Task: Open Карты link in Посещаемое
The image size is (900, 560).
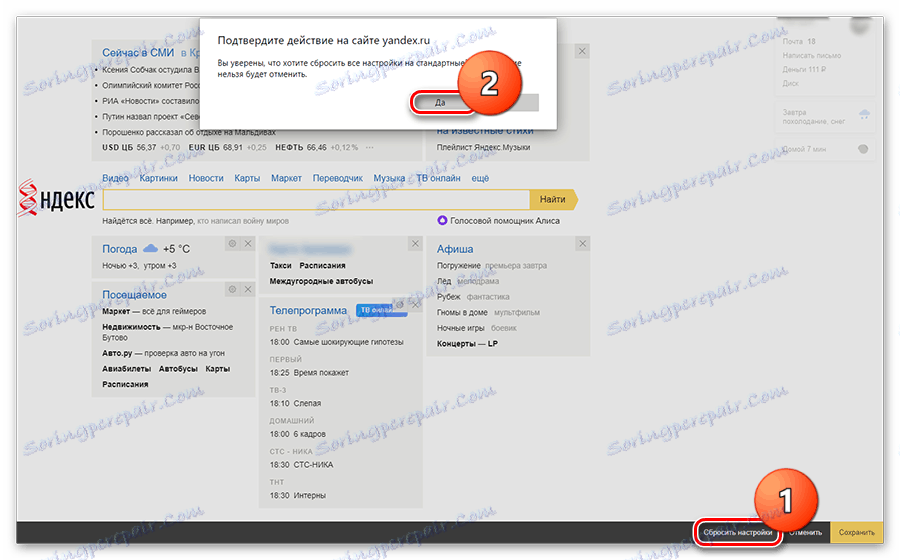Action: 218,368
